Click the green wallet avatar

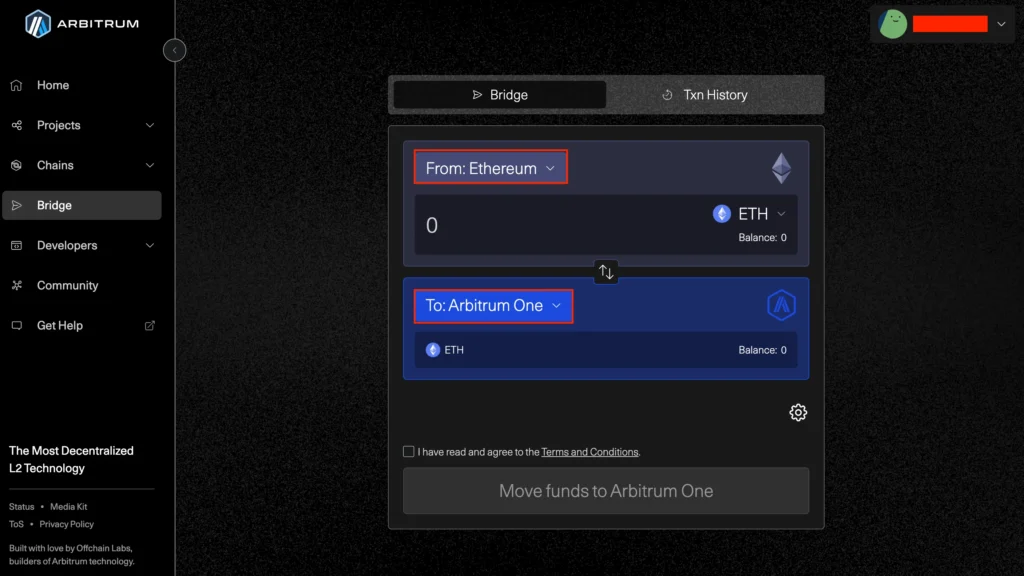point(892,24)
